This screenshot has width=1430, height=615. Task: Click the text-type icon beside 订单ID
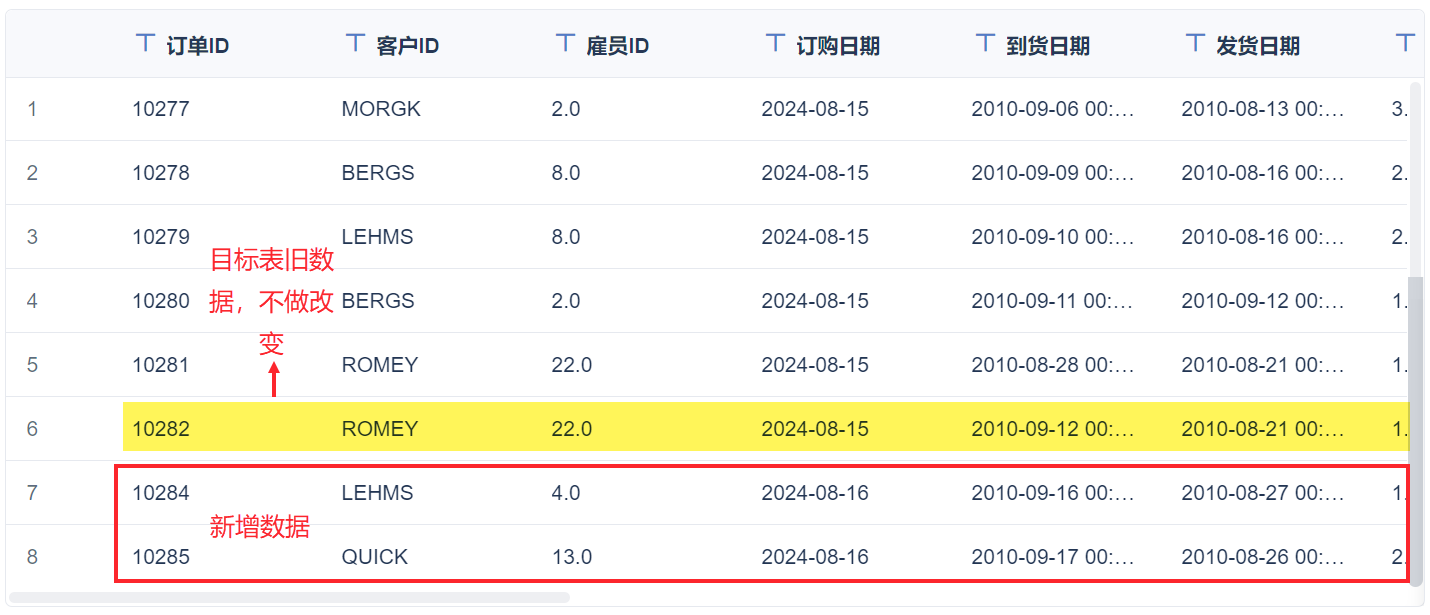pyautogui.click(x=145, y=43)
